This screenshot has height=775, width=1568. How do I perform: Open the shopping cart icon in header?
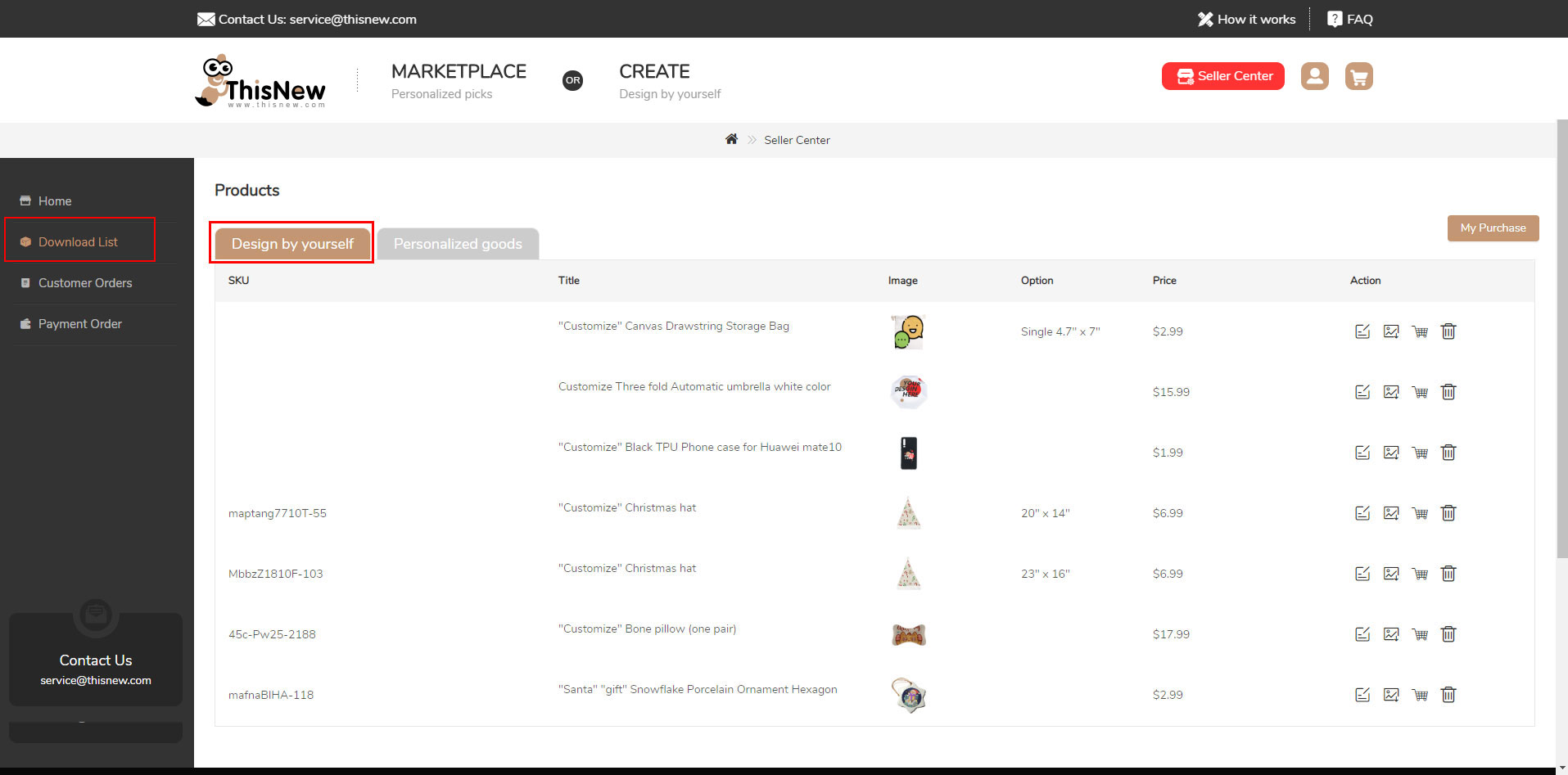1358,76
